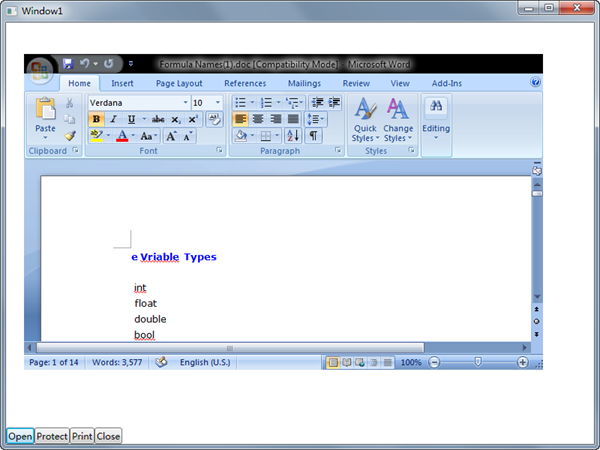Screen dimensions: 600x450
Task: Click the Words: 3,577 count in status bar
Action: tap(116, 362)
